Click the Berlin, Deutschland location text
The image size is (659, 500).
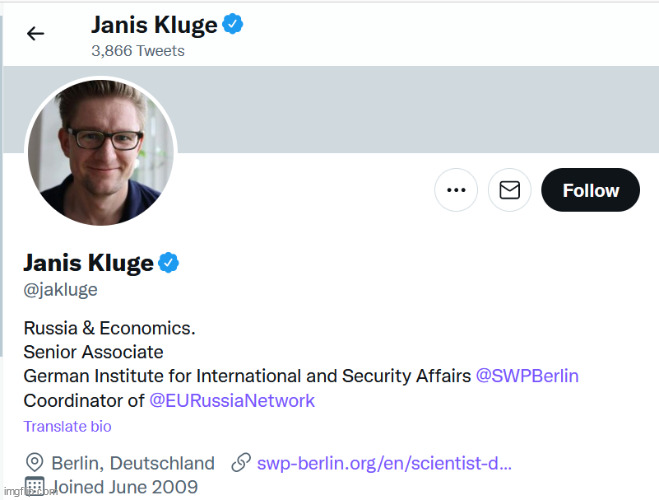point(133,463)
